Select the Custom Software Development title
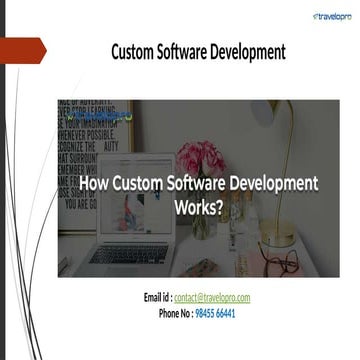This screenshot has height=360, width=360. click(x=198, y=52)
